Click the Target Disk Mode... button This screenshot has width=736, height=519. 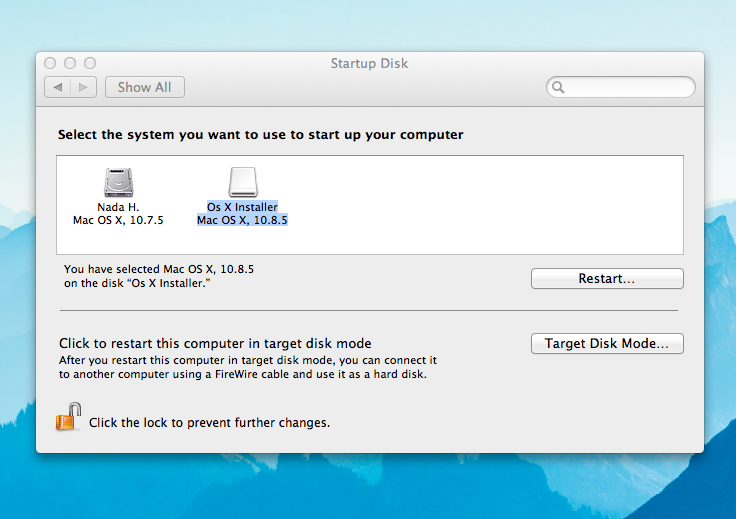tap(607, 343)
